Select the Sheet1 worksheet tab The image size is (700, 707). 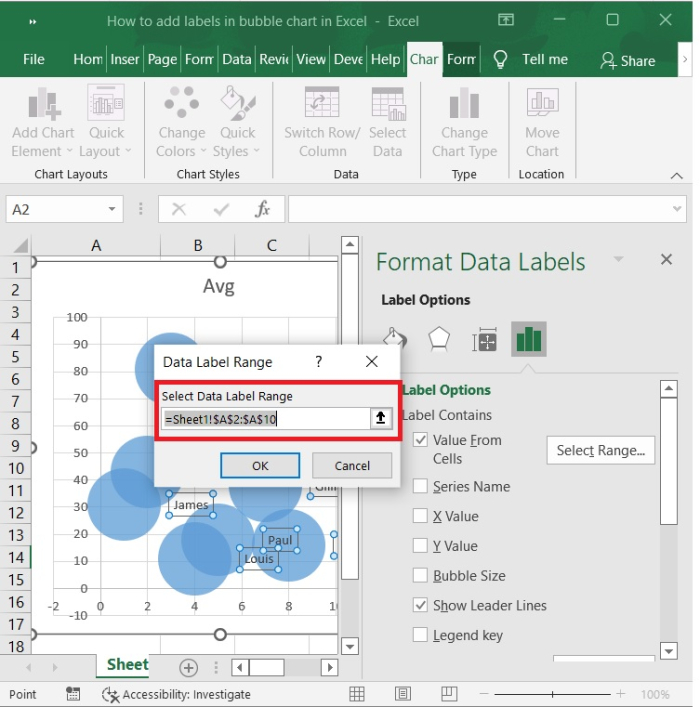pos(123,665)
